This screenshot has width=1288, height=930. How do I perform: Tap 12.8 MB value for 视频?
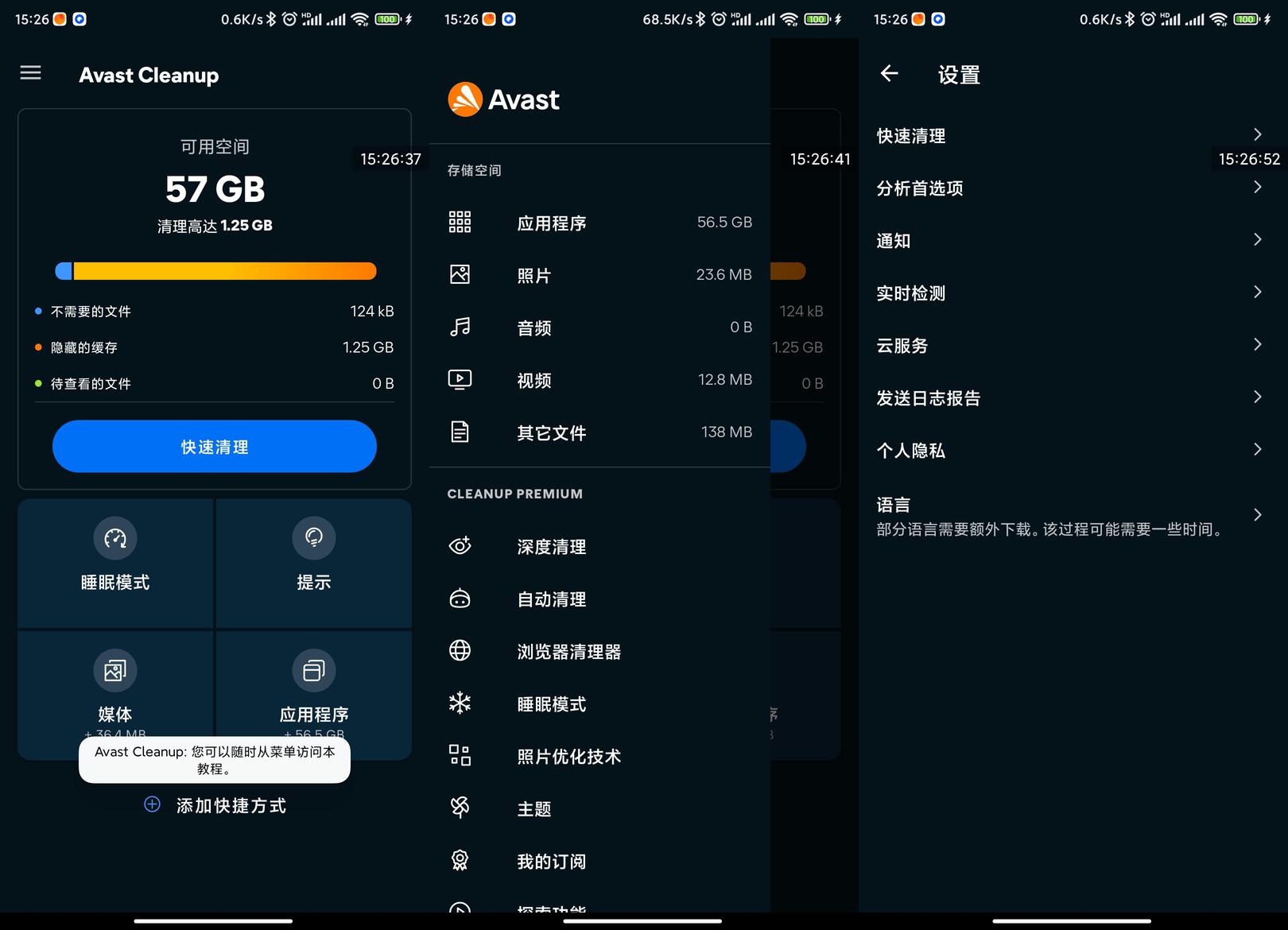(724, 379)
